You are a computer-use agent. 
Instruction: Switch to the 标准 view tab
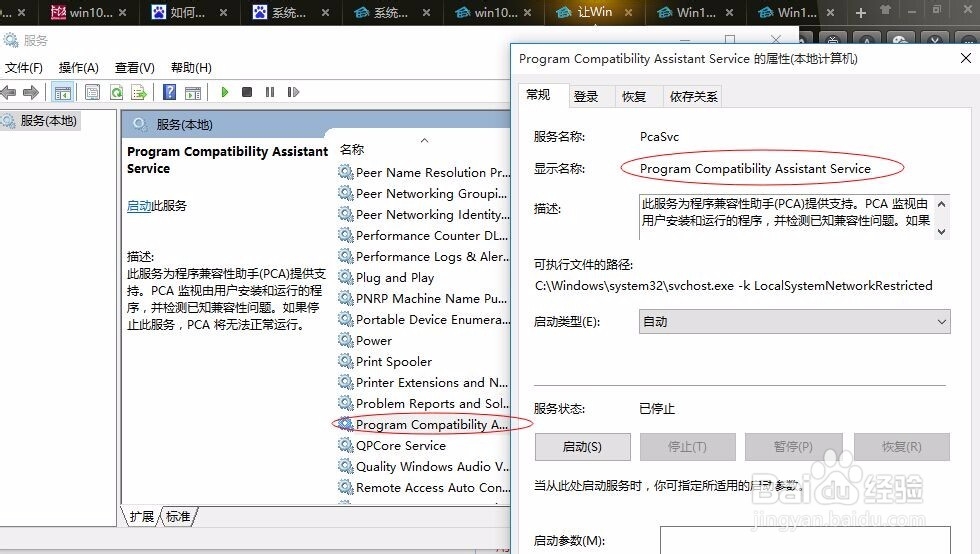click(x=178, y=516)
